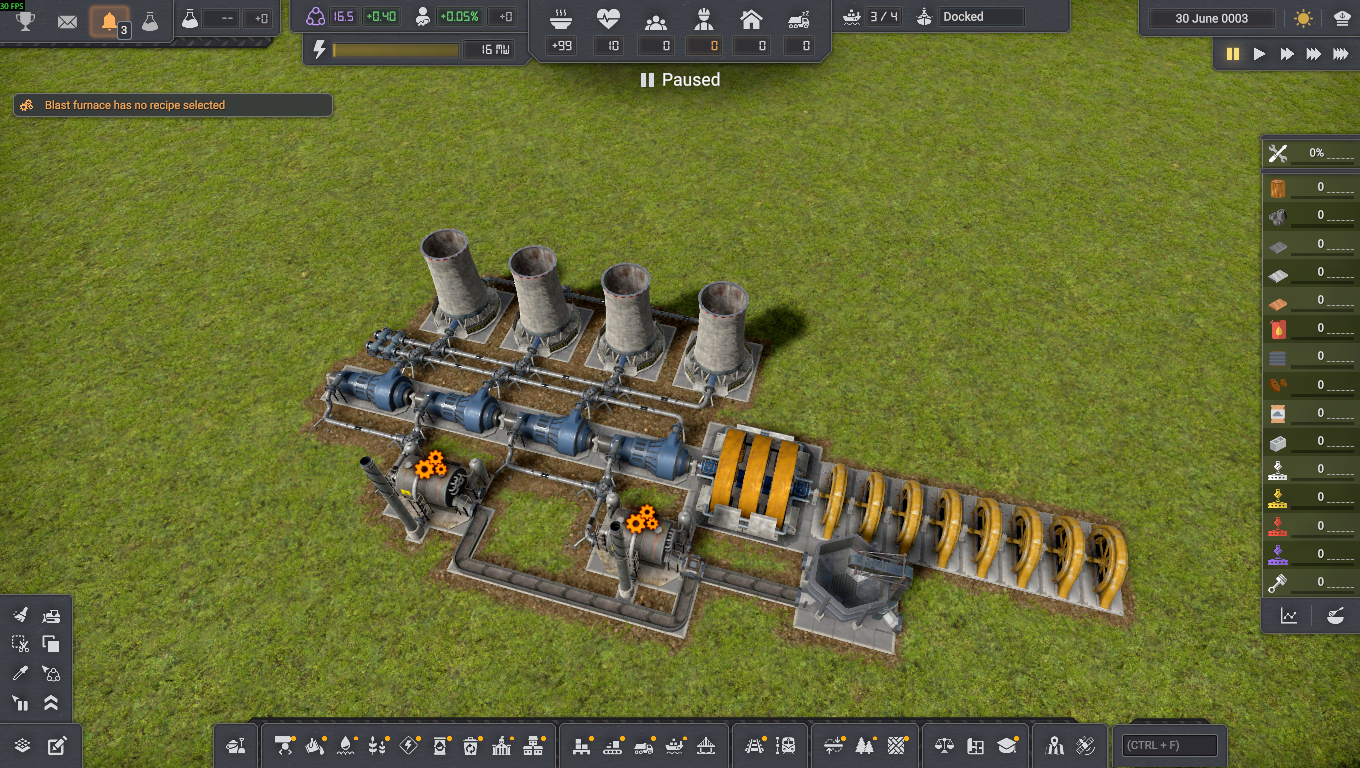
Task: Open the messages envelope icon
Action: pos(67,21)
